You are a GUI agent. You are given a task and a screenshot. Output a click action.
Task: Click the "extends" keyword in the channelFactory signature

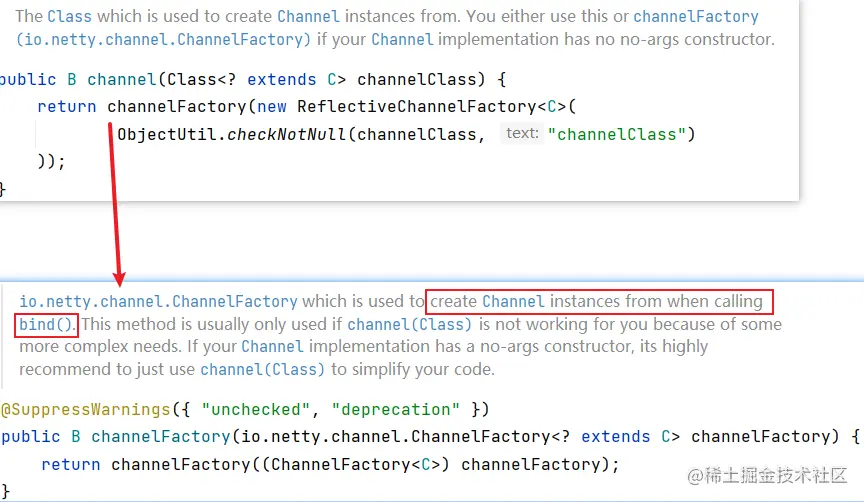point(615,436)
